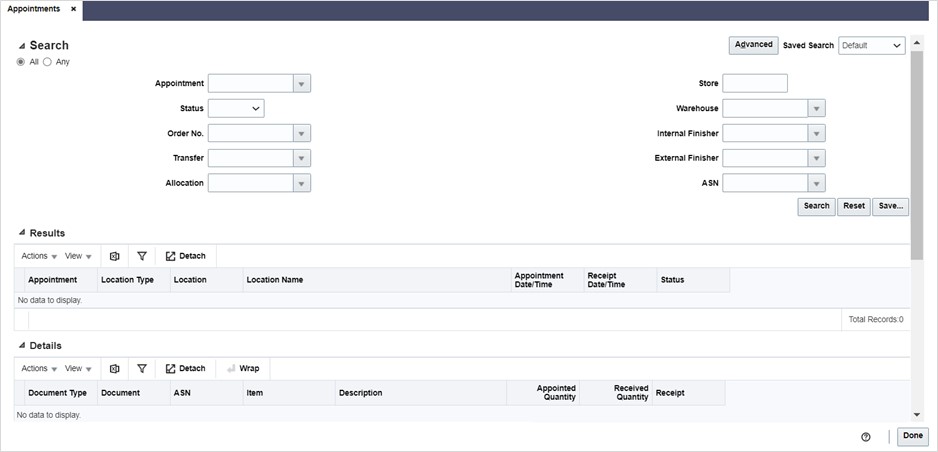Switch to the Appointments tab
This screenshot has height=452, width=938.
tap(34, 10)
